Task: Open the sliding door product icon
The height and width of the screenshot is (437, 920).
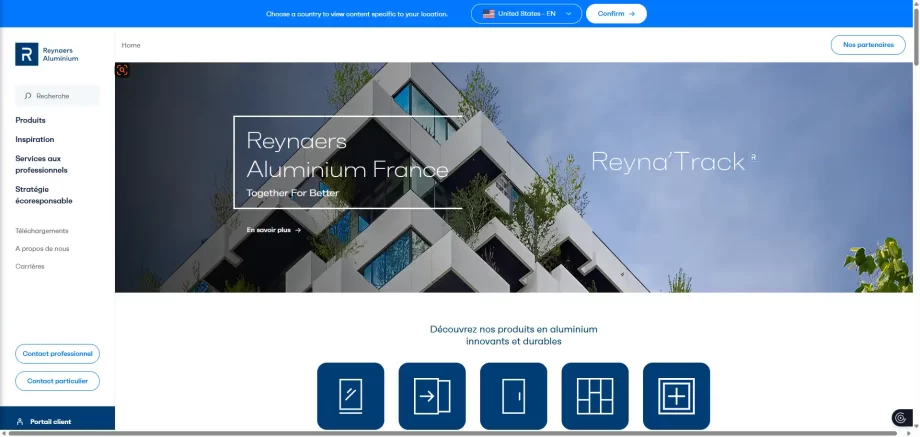Action: pyautogui.click(x=432, y=396)
